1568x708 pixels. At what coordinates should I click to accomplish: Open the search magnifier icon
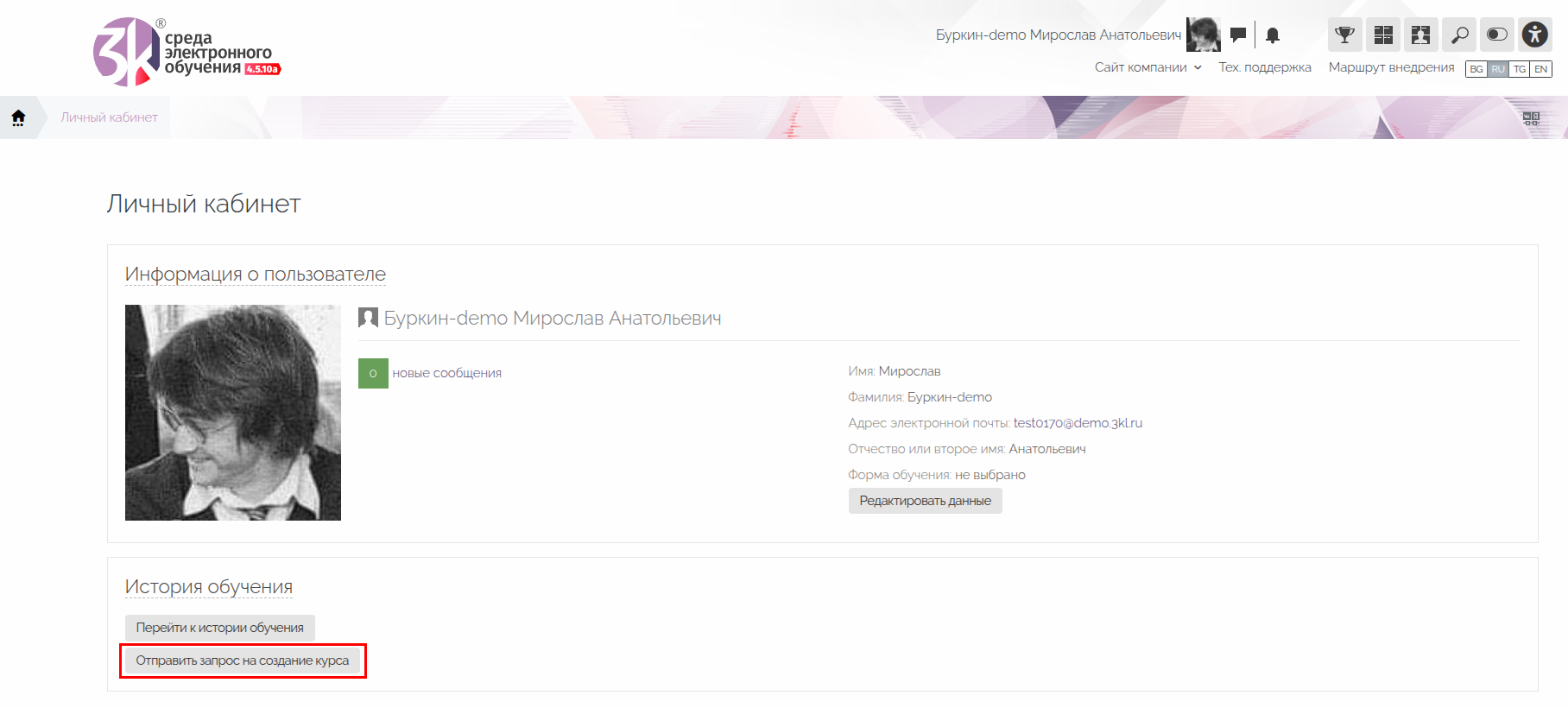(1459, 35)
